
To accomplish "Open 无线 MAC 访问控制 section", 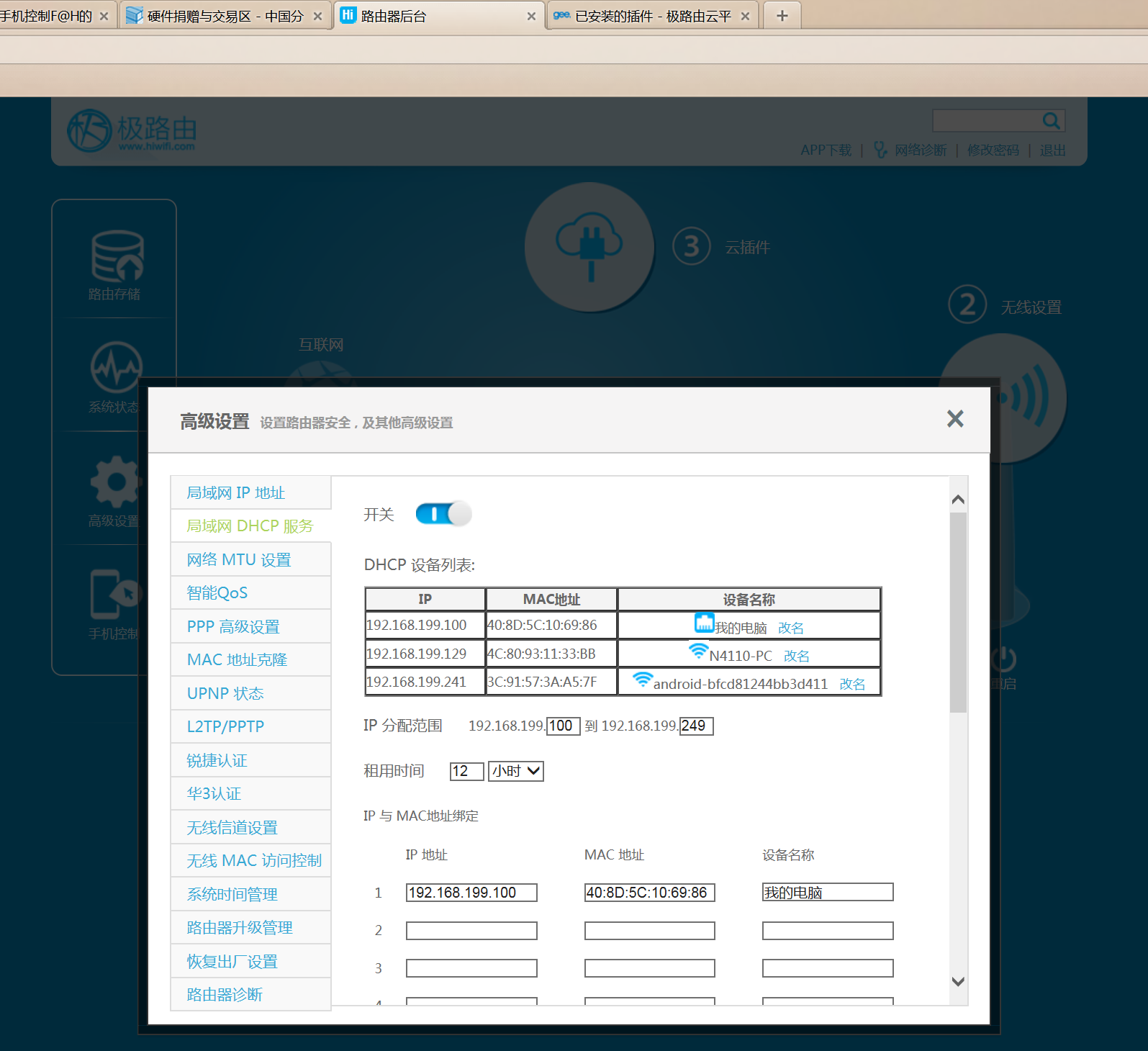I will tap(250, 860).
